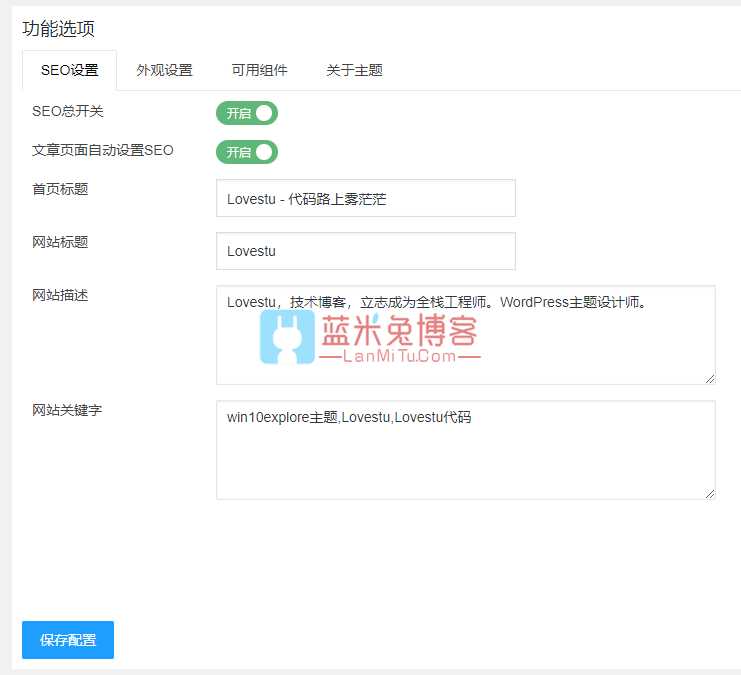Screen dimensions: 741x675
Task: Switch to the SEO设置 tab
Action: click(x=69, y=70)
